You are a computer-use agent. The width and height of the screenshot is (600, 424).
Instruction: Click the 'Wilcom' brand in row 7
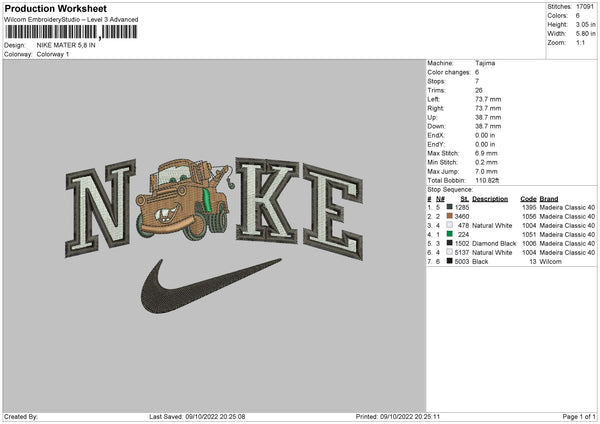(x=550, y=262)
